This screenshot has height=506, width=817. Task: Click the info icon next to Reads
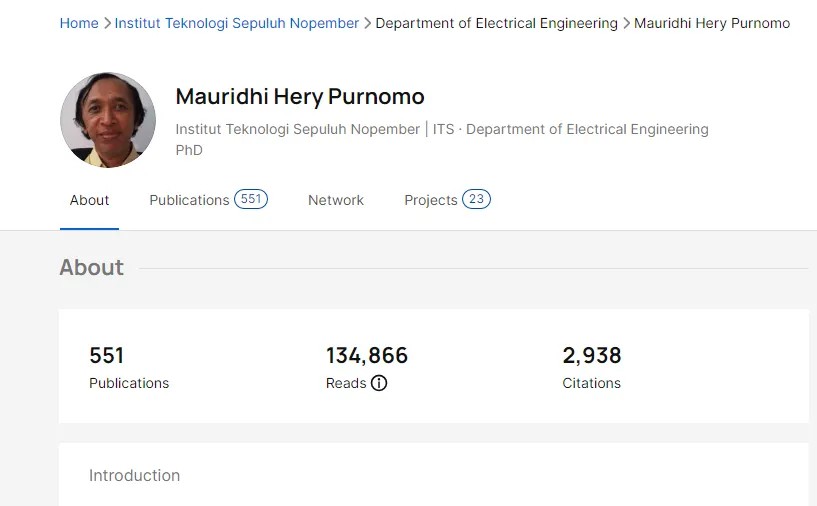click(x=379, y=383)
